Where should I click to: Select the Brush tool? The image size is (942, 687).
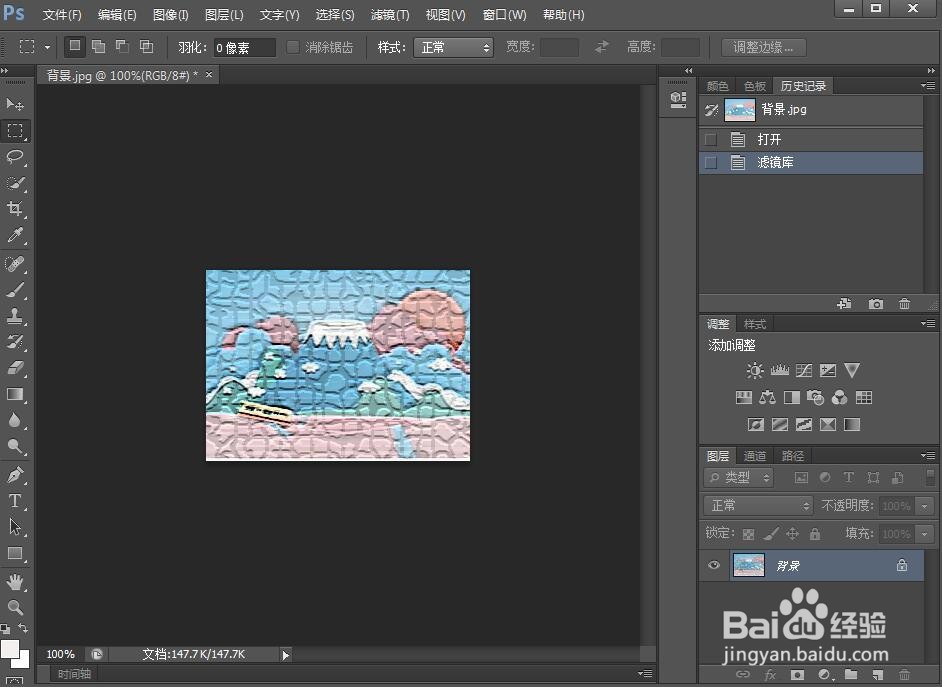15,291
